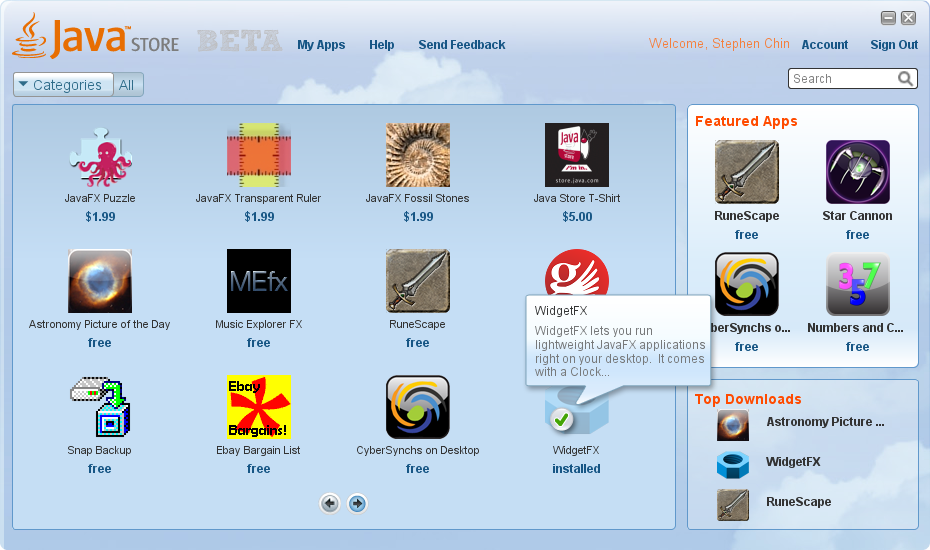This screenshot has height=550, width=930.
Task: Close the Java Store window
Action: [909, 18]
